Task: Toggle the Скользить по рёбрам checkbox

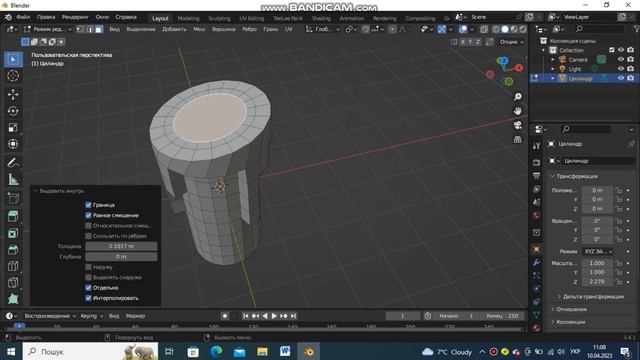Action: (88, 236)
